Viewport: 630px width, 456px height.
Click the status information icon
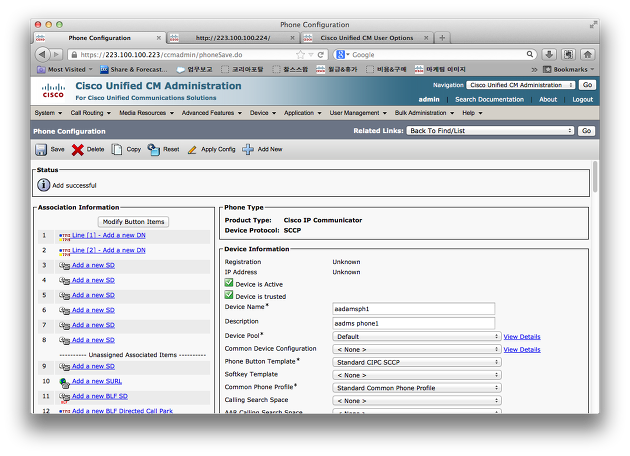pos(43,185)
